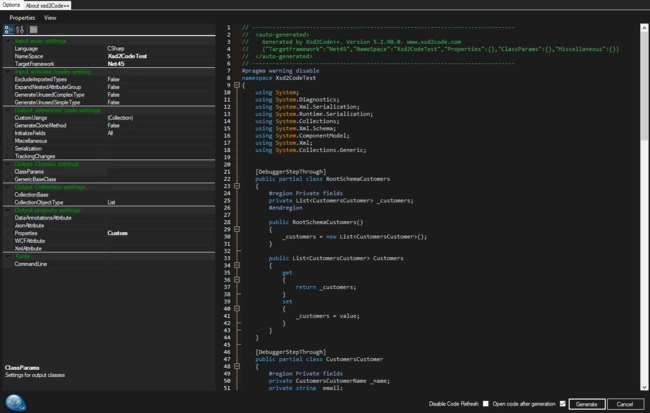The width and height of the screenshot is (650, 413).
Task: Click the False value of ExcludeImportedTypes
Action: 114,80
